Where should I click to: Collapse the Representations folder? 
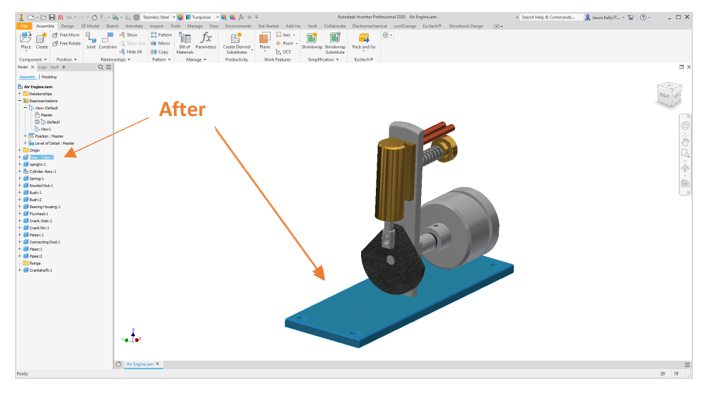click(x=19, y=101)
